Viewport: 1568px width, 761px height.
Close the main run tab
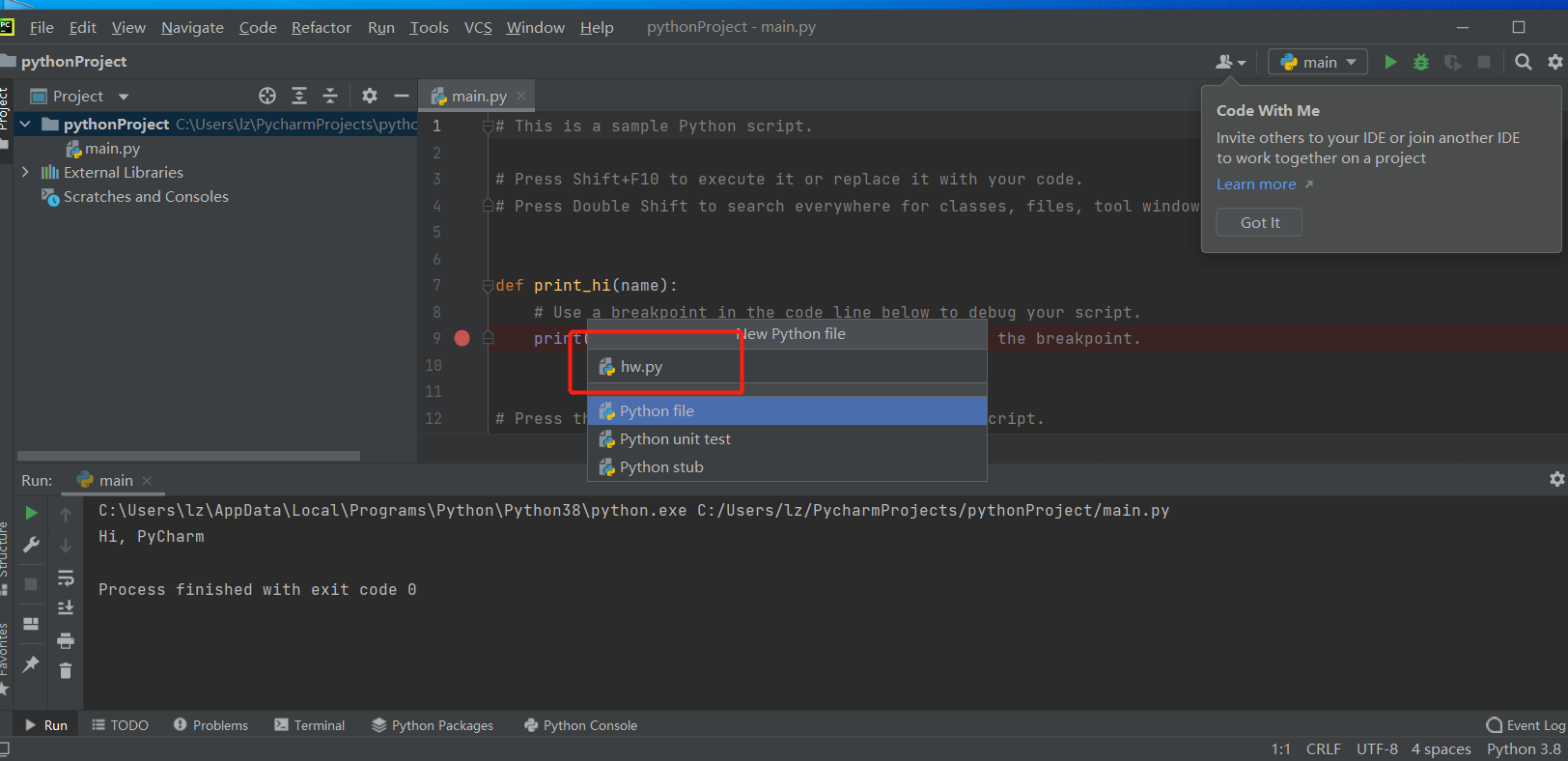(147, 480)
